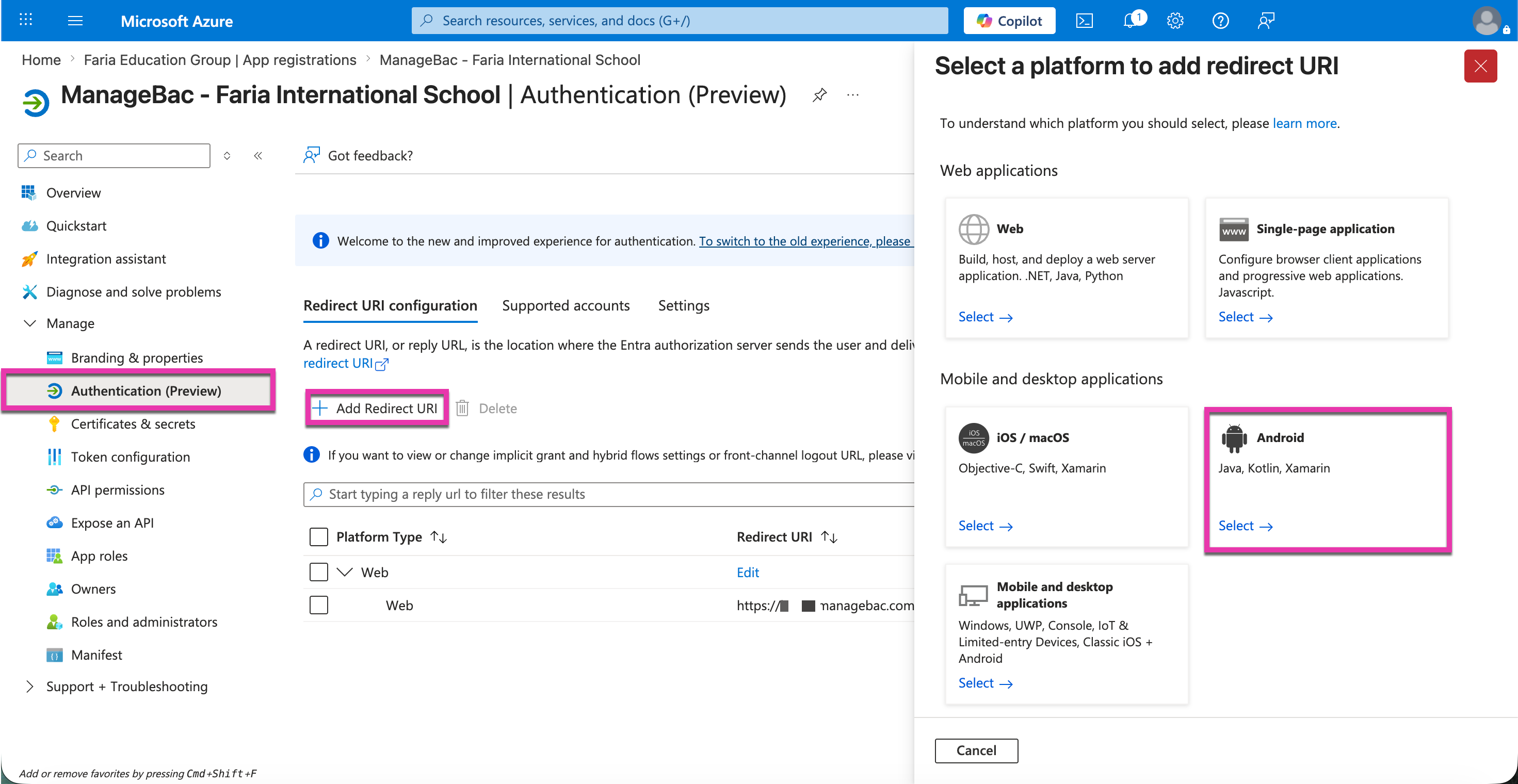This screenshot has width=1518, height=784.
Task: Click the Cancel button
Action: point(976,750)
